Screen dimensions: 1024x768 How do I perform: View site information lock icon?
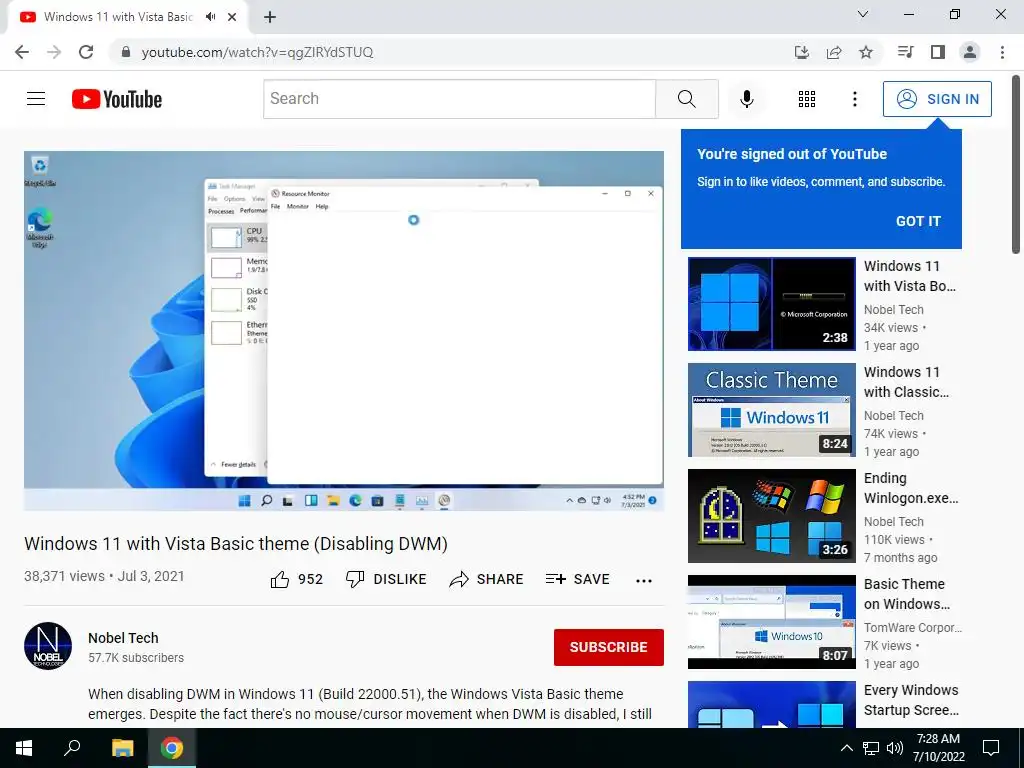tap(126, 52)
